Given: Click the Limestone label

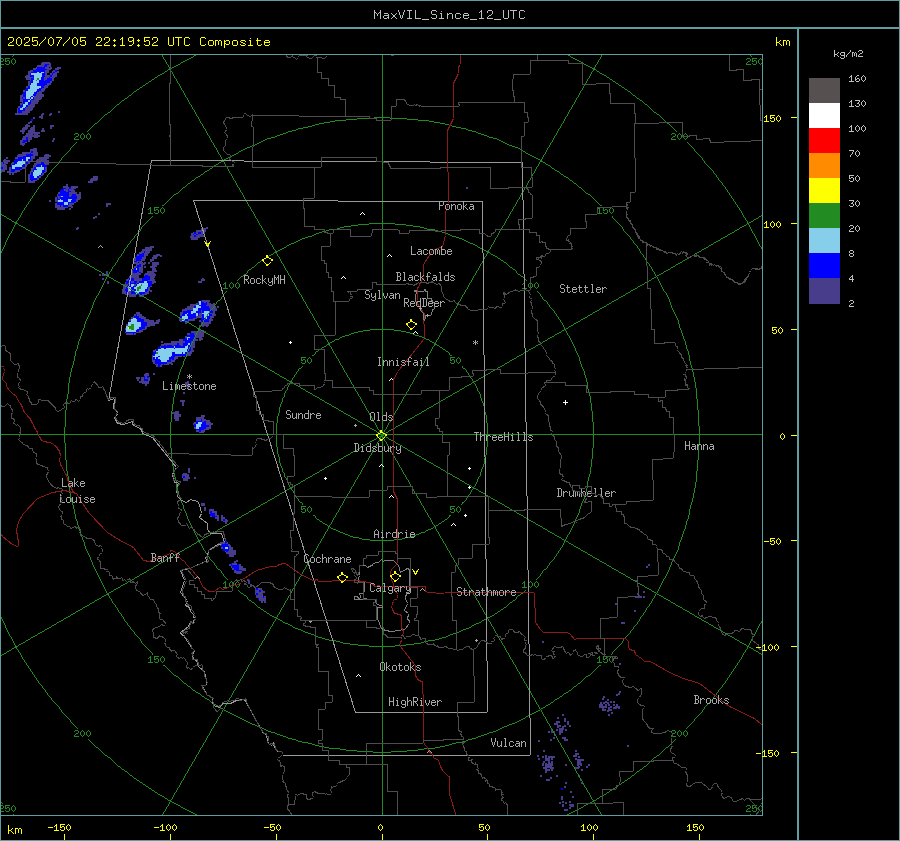Looking at the screenshot, I should click(x=189, y=386).
